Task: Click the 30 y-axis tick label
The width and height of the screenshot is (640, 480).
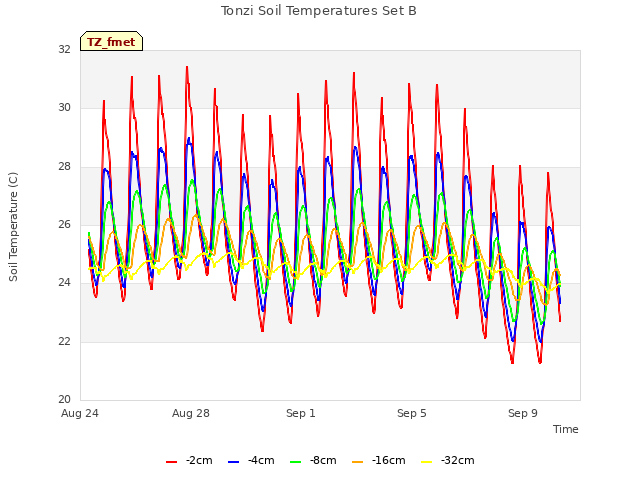Action: tap(64, 108)
